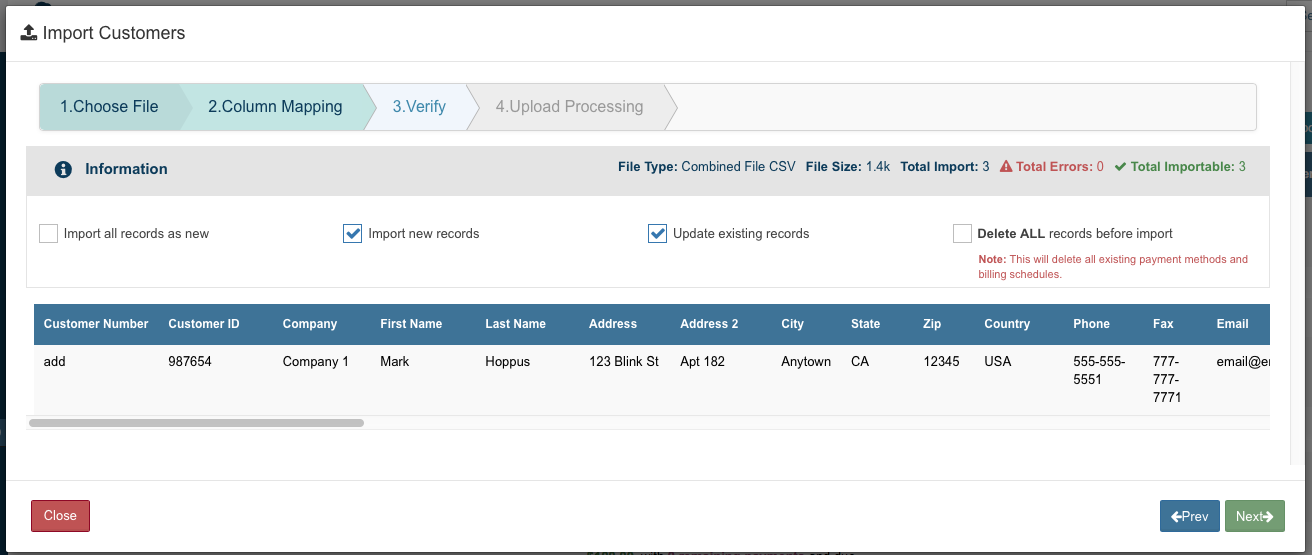
Task: Click the Customer Number column header
Action: point(96,324)
